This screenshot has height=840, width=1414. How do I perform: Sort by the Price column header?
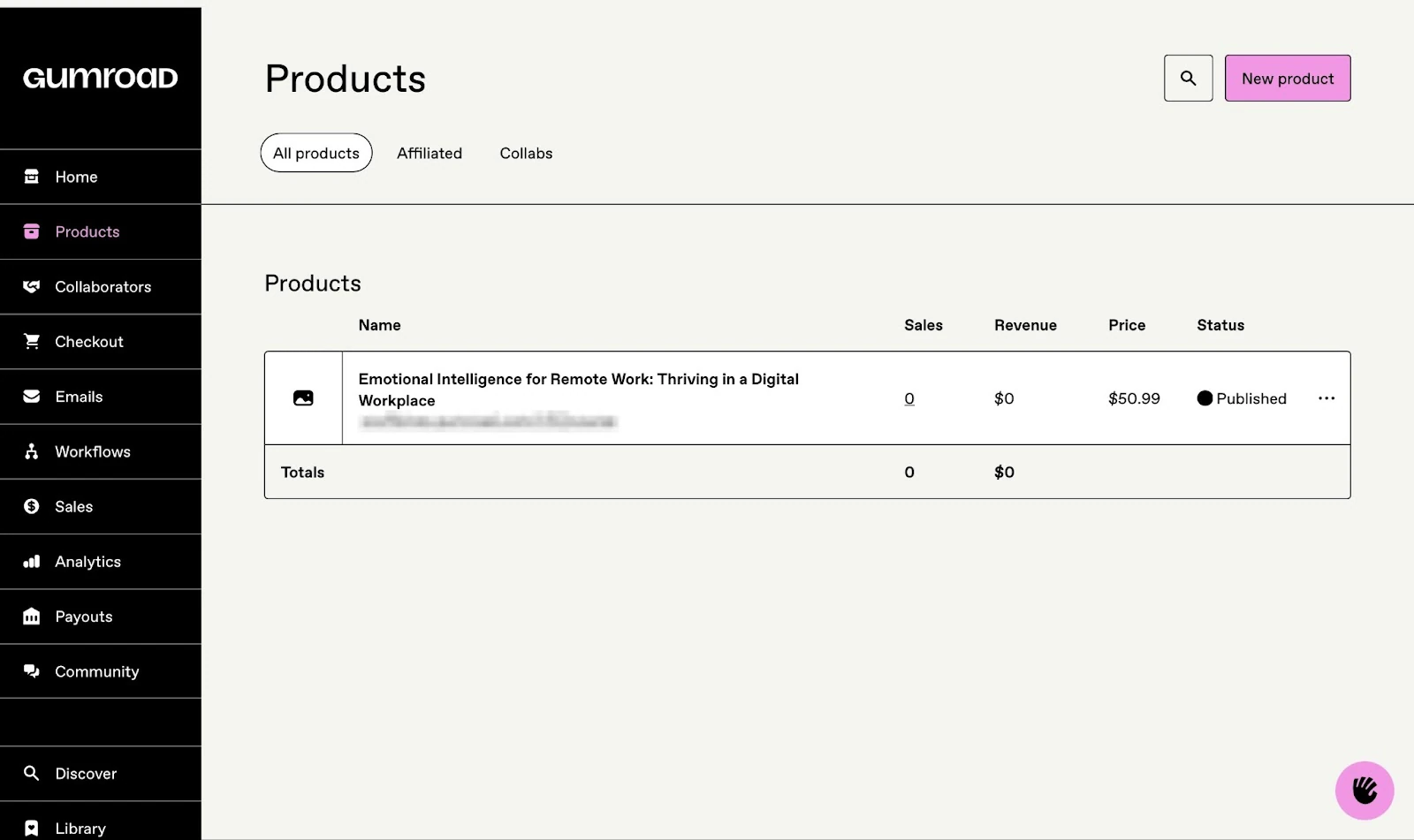[1127, 325]
